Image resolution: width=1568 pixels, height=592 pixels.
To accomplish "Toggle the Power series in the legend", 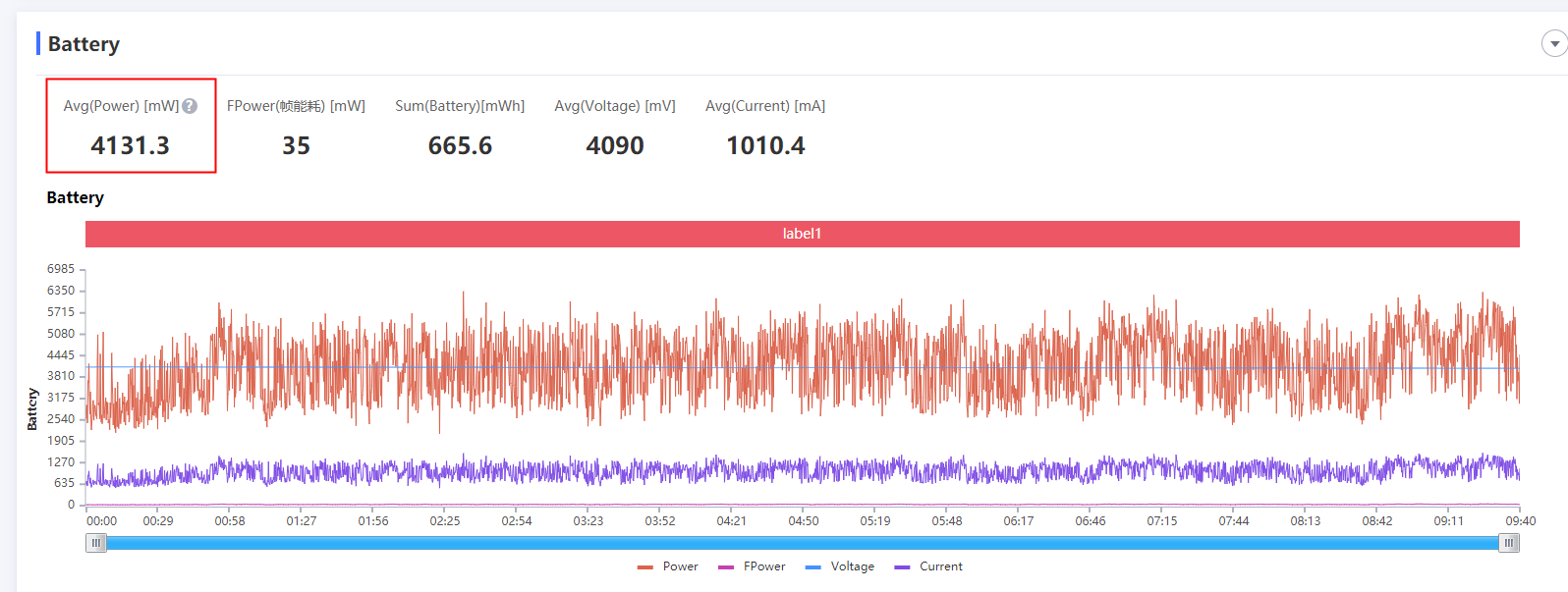I will (x=668, y=566).
